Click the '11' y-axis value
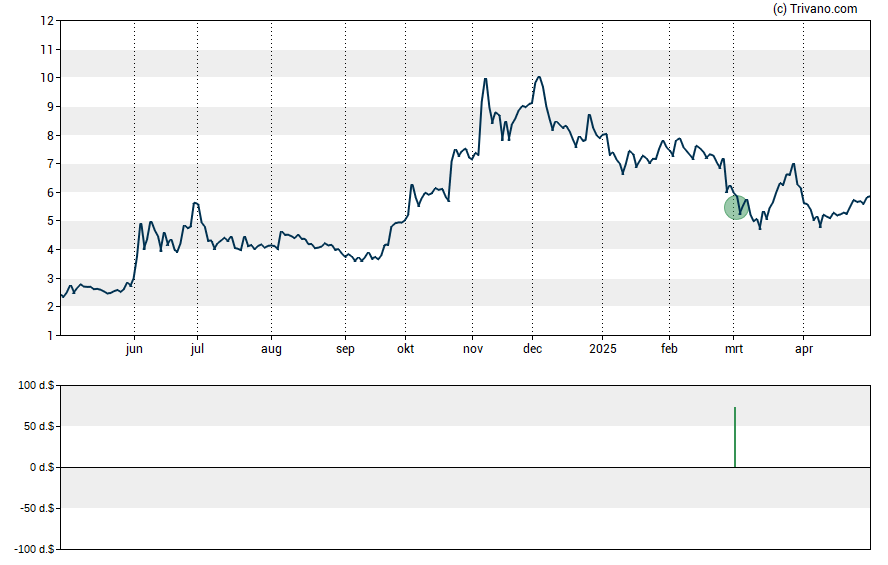Screen dimensions: 888x565 pyautogui.click(x=47, y=50)
